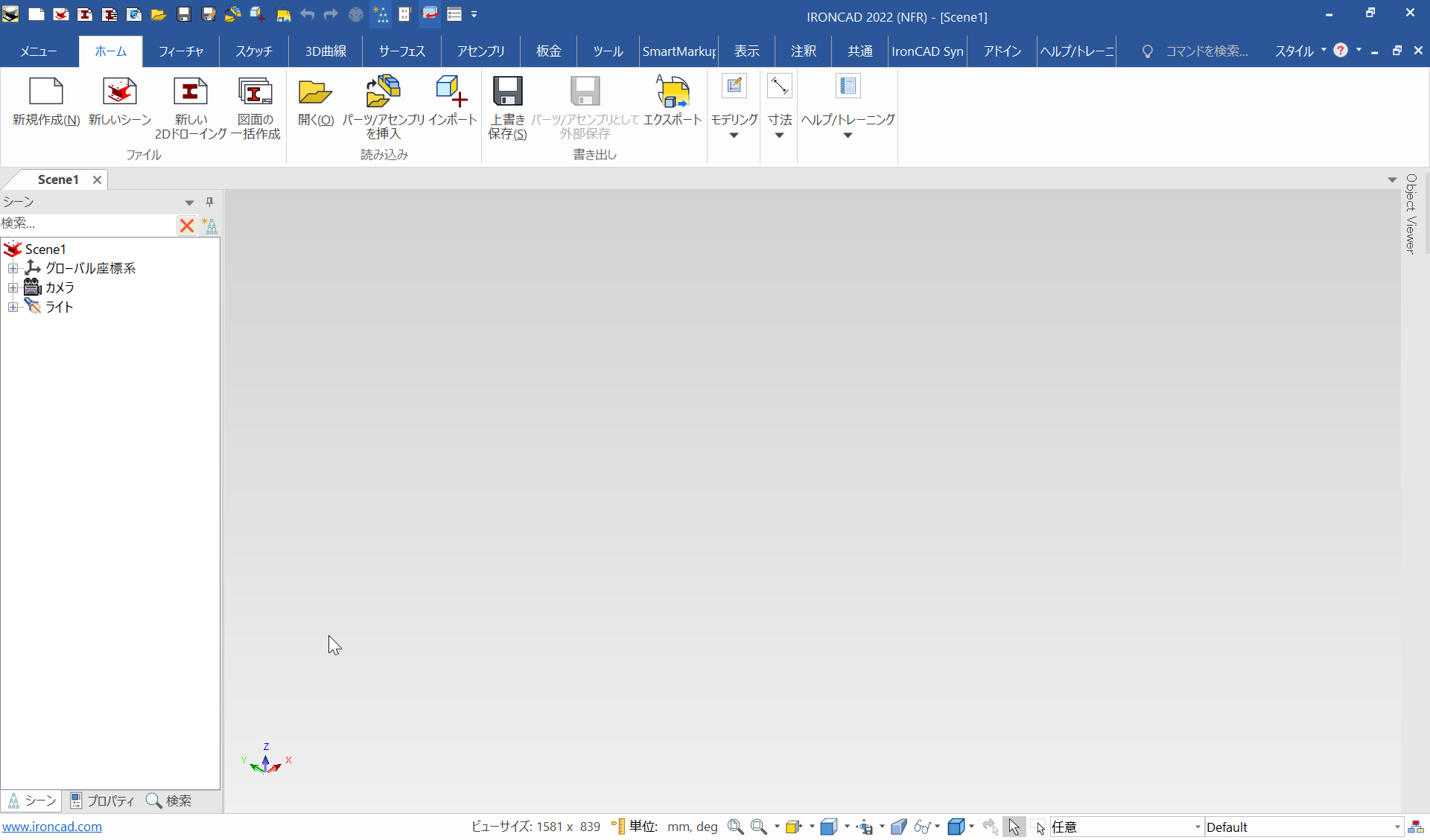Click Undo arrow in quick access toolbar
1430x840 pixels.
[x=307, y=14]
